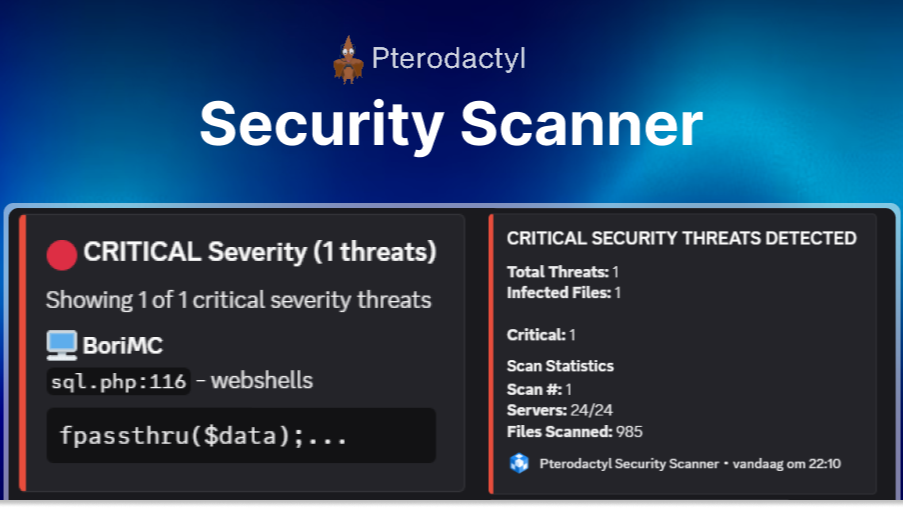Viewport: 903px width, 508px height.
Task: Click the computer icon beside BoriMC
Action: tap(62, 346)
